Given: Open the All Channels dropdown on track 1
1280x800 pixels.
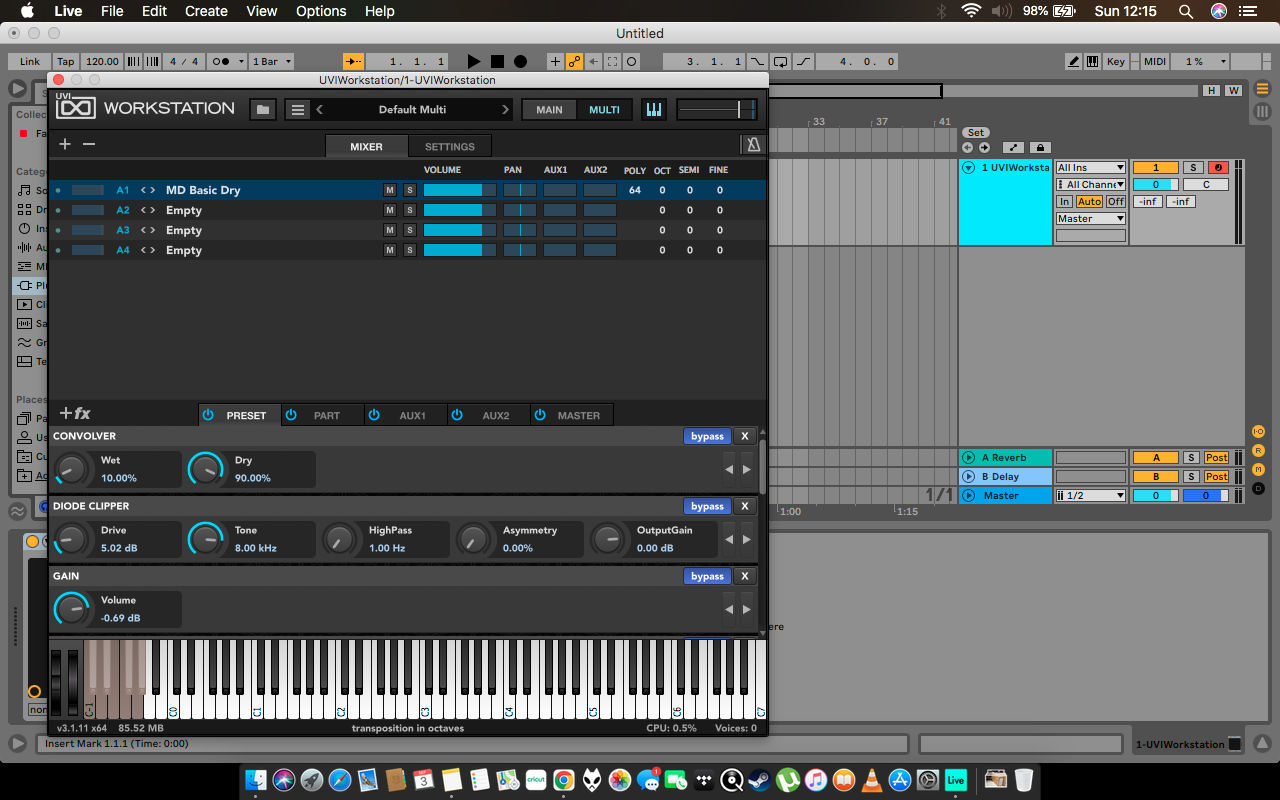Looking at the screenshot, I should [x=1091, y=184].
